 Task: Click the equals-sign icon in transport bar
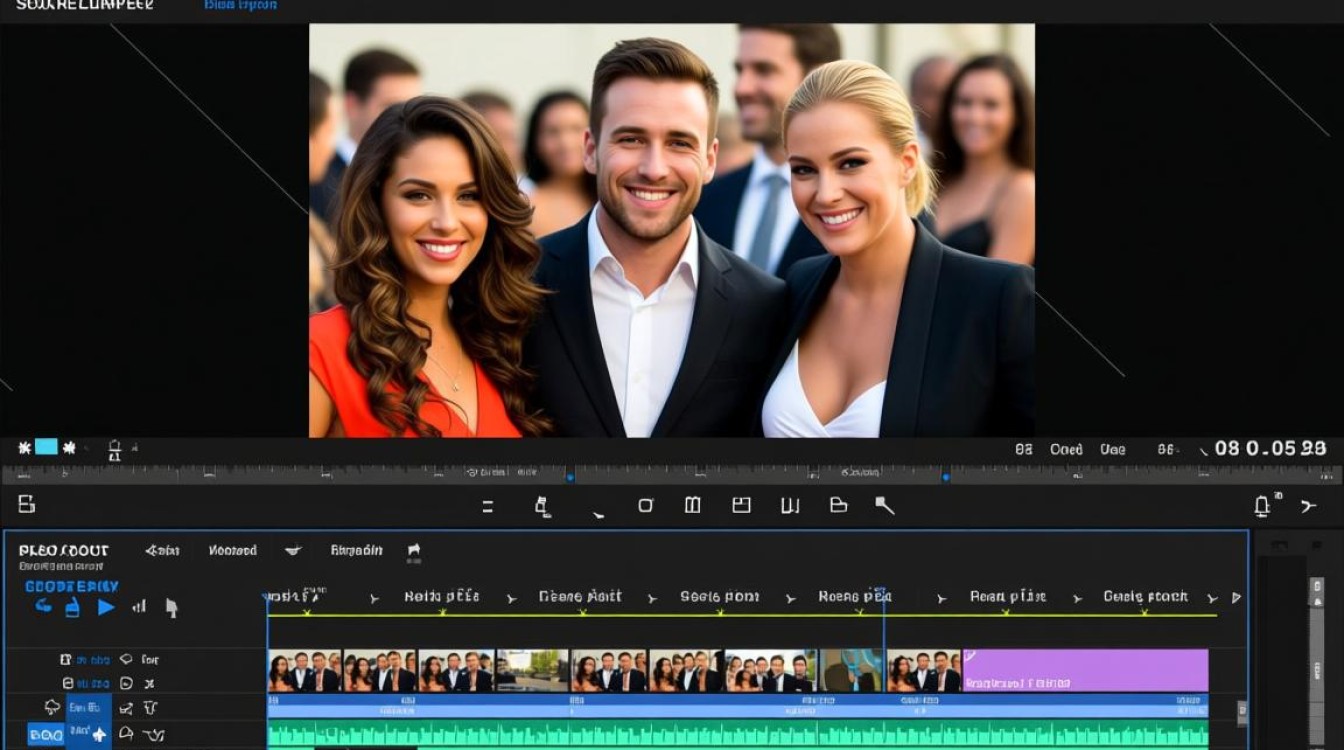(x=488, y=507)
